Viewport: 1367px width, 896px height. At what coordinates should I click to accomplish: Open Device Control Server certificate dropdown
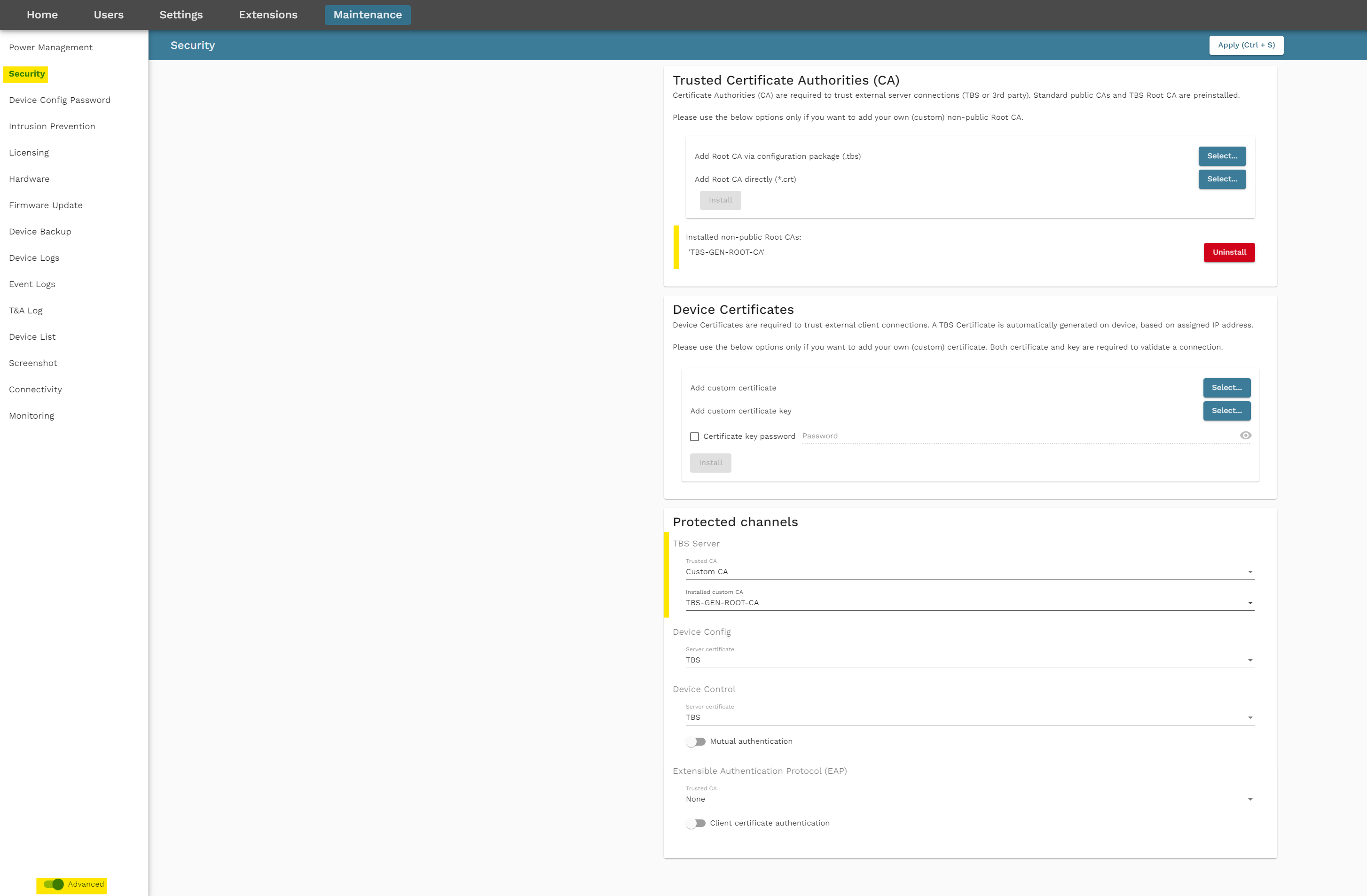click(970, 717)
